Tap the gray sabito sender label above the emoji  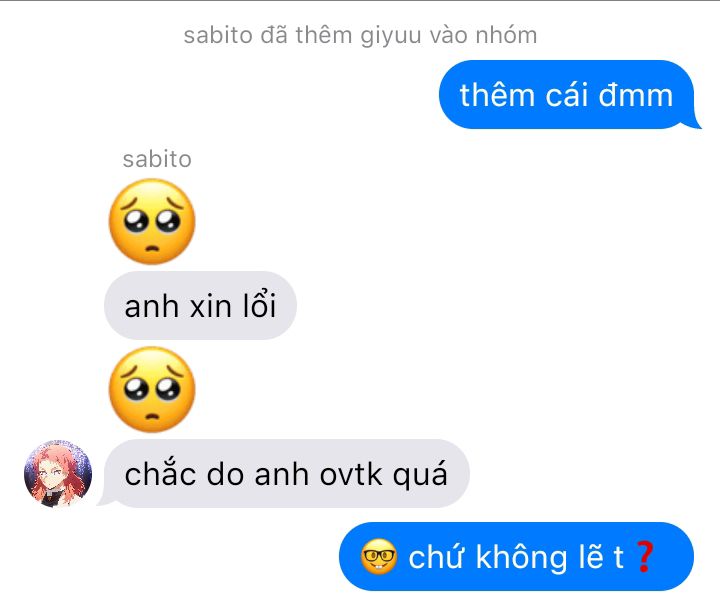tap(157, 159)
